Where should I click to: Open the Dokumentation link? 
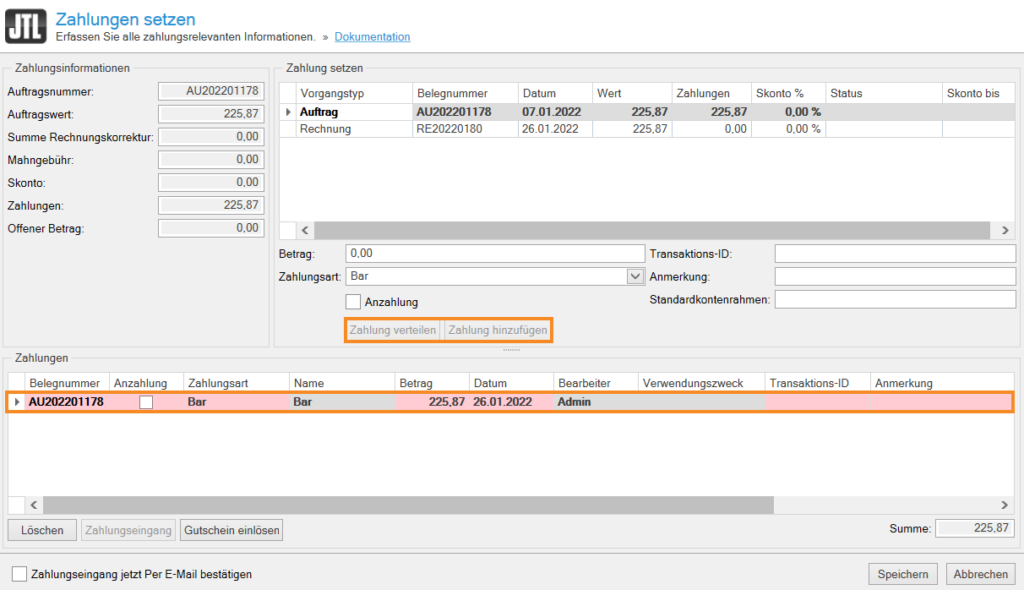[372, 37]
